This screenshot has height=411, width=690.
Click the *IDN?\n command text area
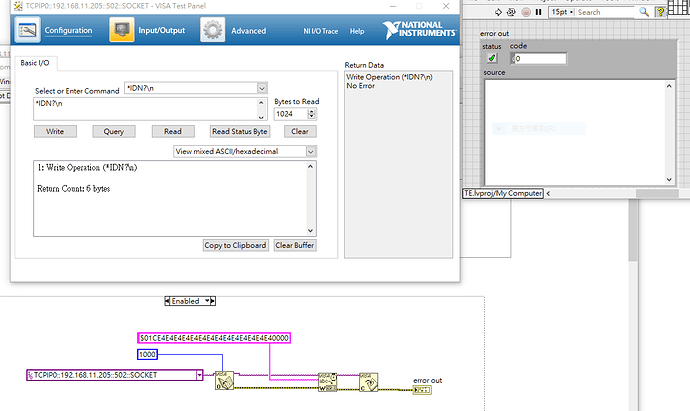tap(146, 109)
